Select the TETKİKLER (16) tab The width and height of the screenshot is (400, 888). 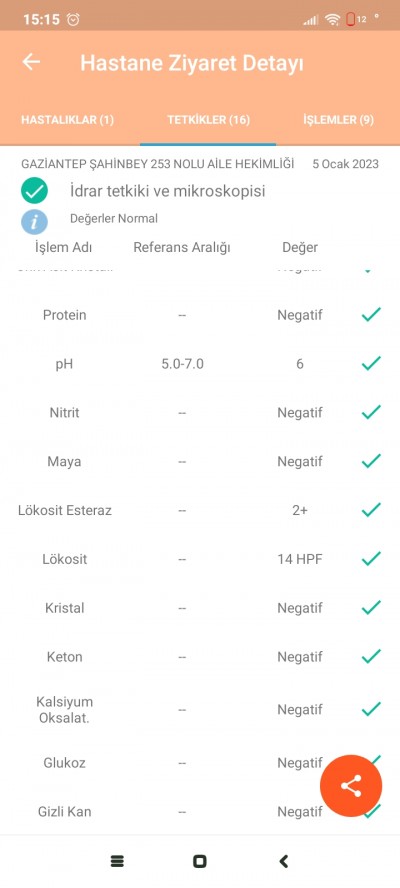(208, 120)
